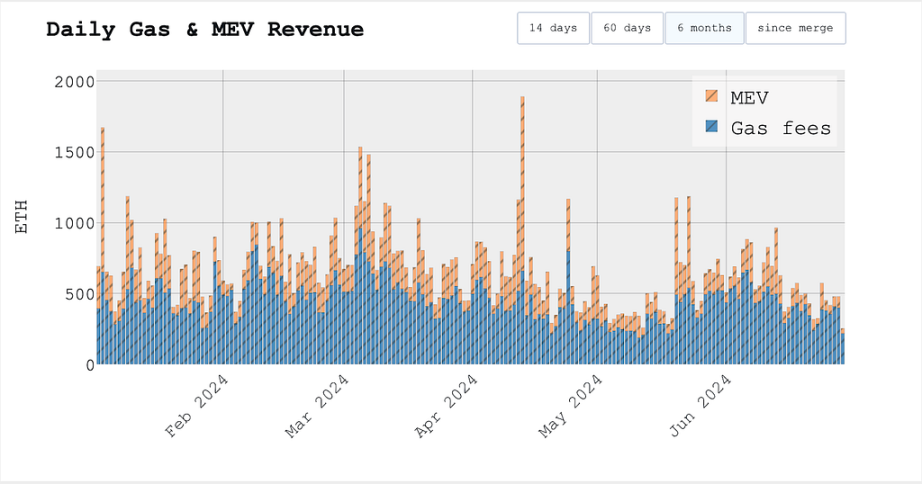Toggle the MEV series in legend

pos(749,96)
